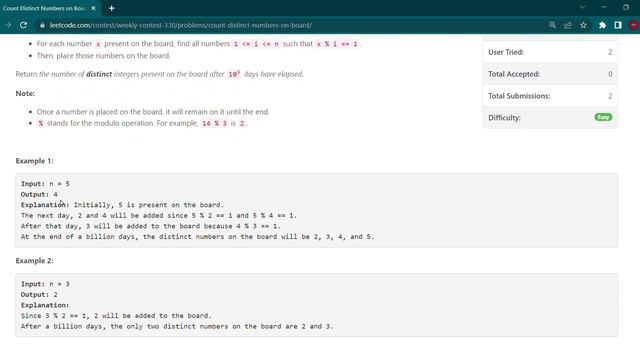Click the browser forward arrow
This screenshot has width=640, height=360.
pyautogui.click(x=8, y=25)
